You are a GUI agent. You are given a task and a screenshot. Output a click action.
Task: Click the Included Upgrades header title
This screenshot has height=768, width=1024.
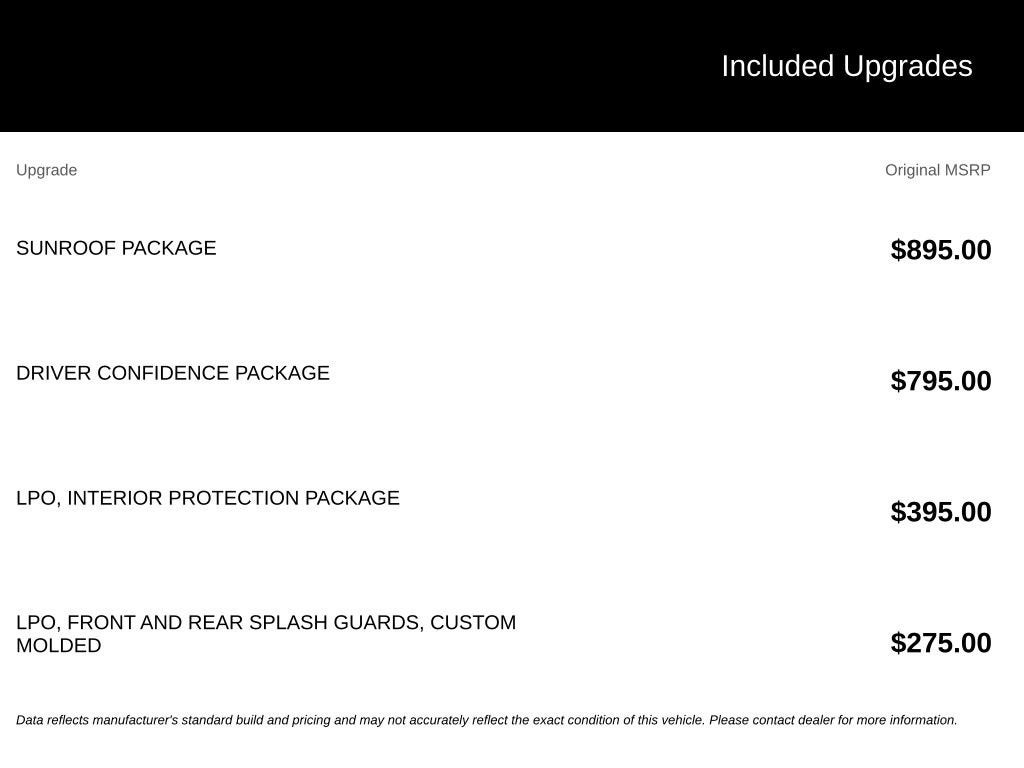coord(846,67)
